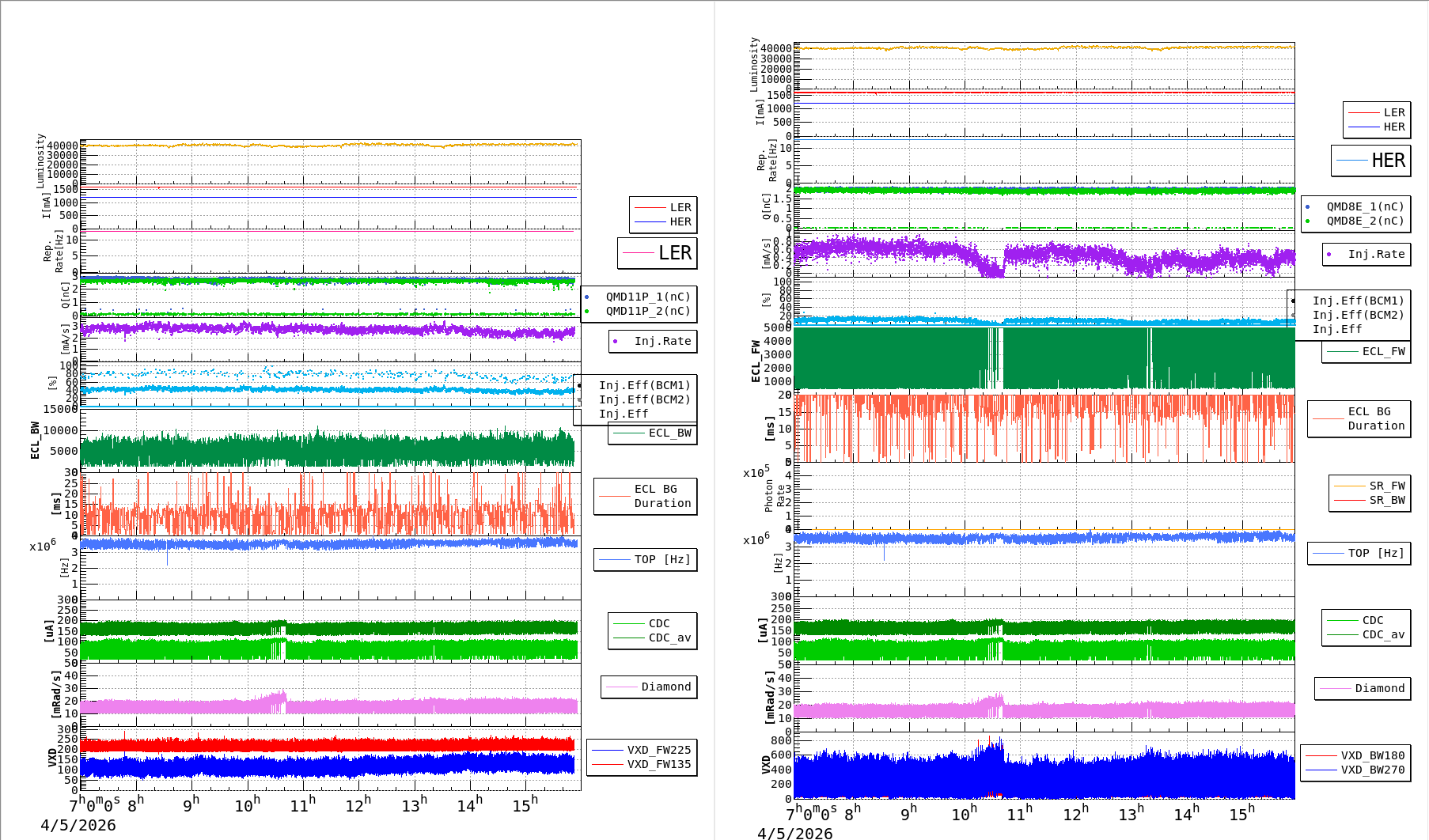1429x840 pixels.
Task: Select the VXD_FW135 legend entry
Action: click(x=658, y=764)
